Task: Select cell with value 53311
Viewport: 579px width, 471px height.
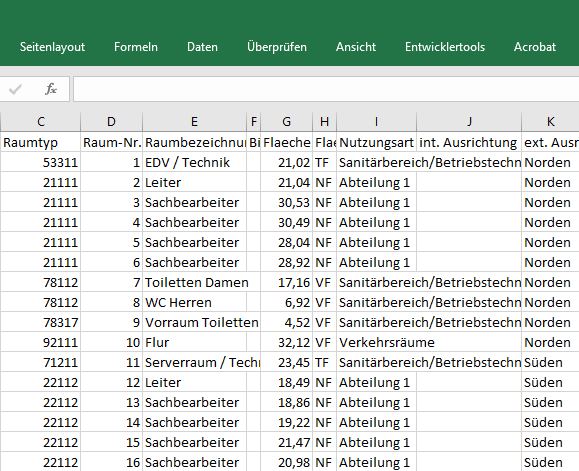Action: click(x=41, y=162)
